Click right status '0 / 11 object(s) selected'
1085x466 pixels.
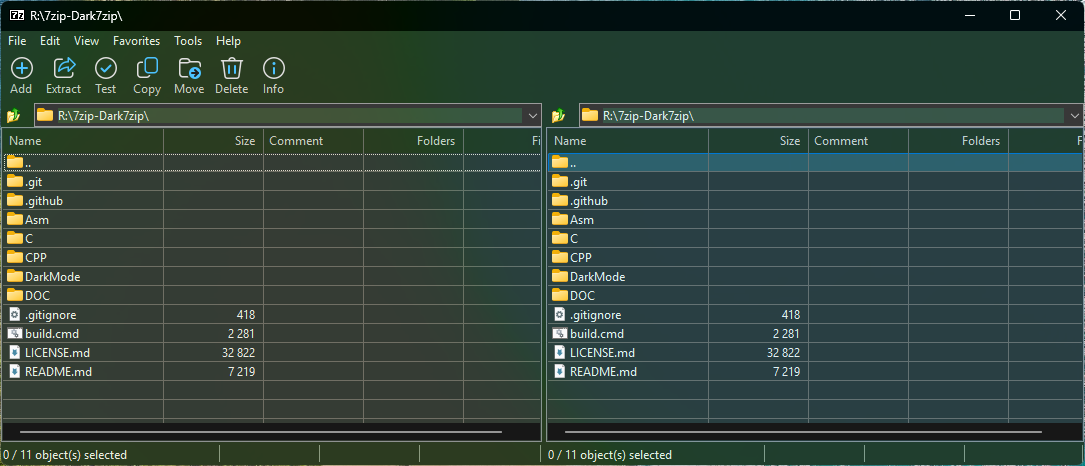(610, 455)
